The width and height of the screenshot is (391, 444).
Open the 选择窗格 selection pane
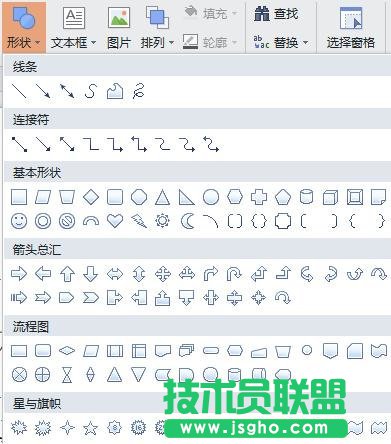[x=351, y=27]
